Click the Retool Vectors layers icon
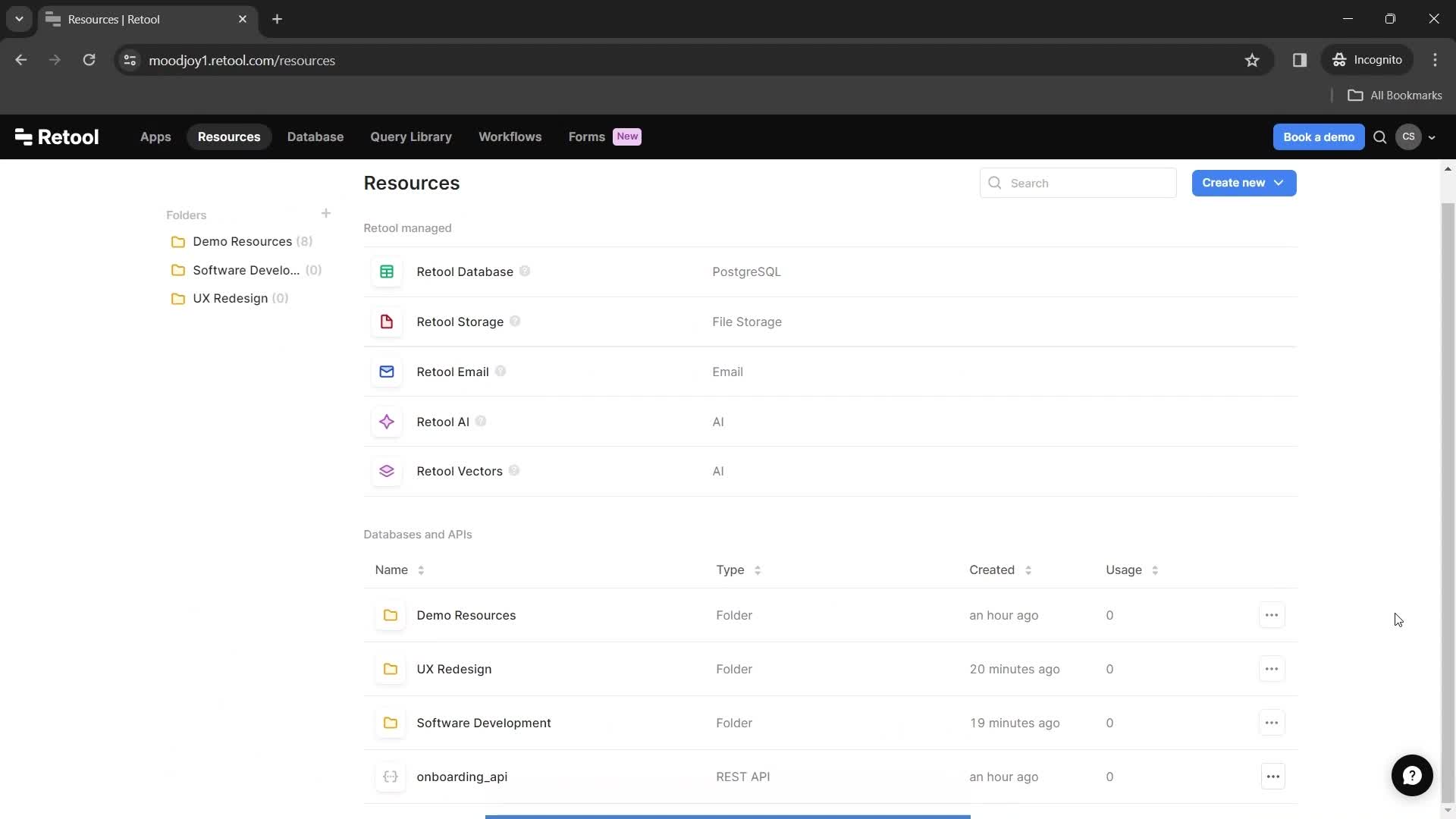Screen dimensions: 1456x819 coord(385,471)
